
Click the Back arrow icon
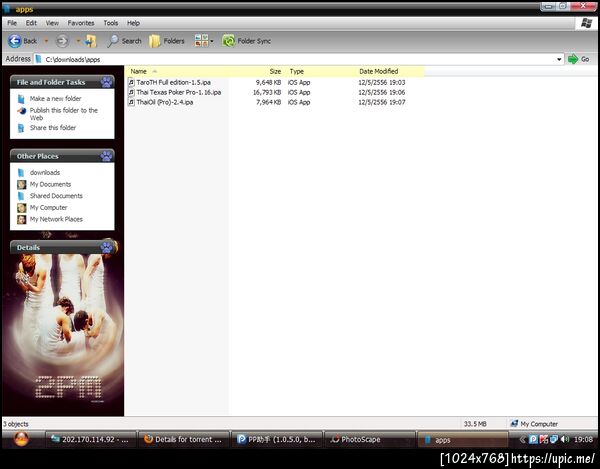tap(15, 41)
